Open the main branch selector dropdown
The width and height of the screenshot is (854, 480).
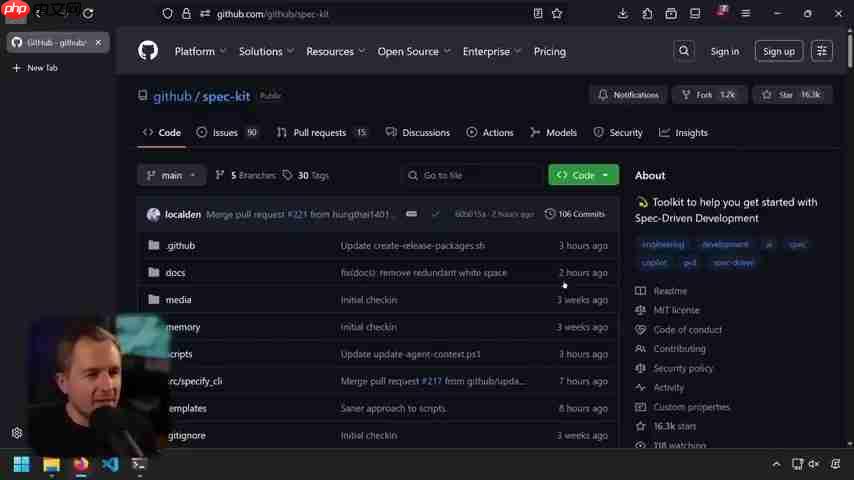(171, 175)
